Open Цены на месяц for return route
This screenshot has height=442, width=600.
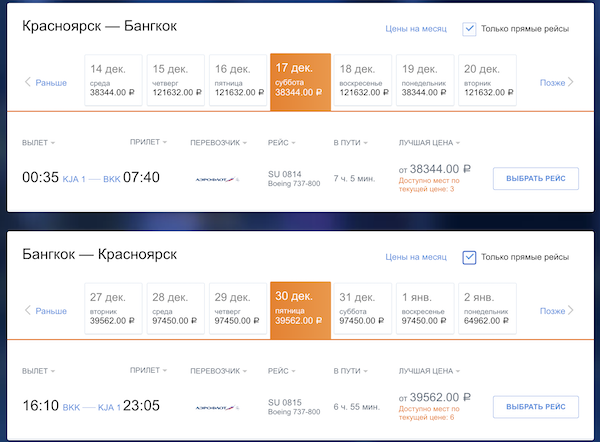416,258
